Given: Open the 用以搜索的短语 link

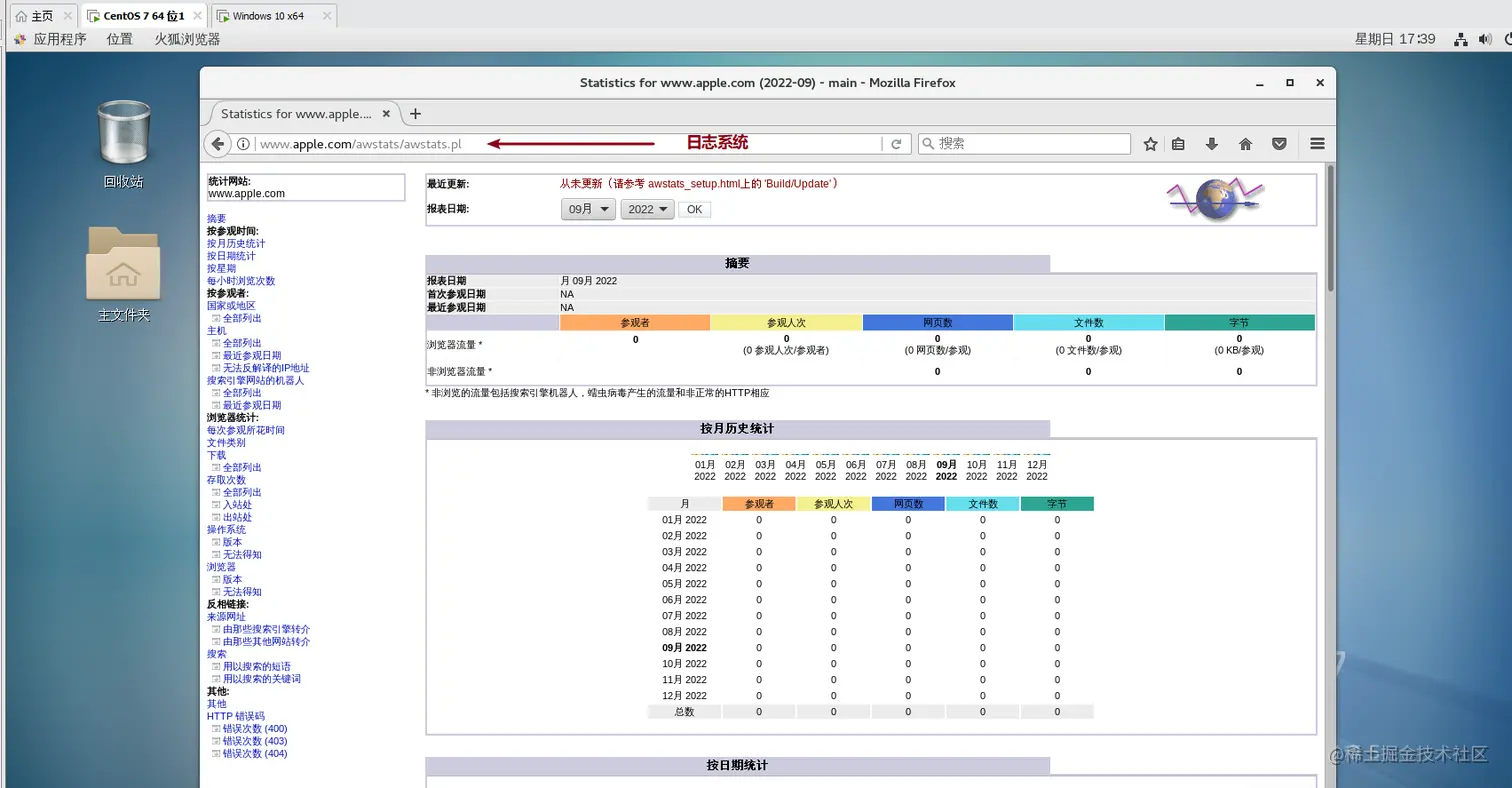Looking at the screenshot, I should point(257,666).
